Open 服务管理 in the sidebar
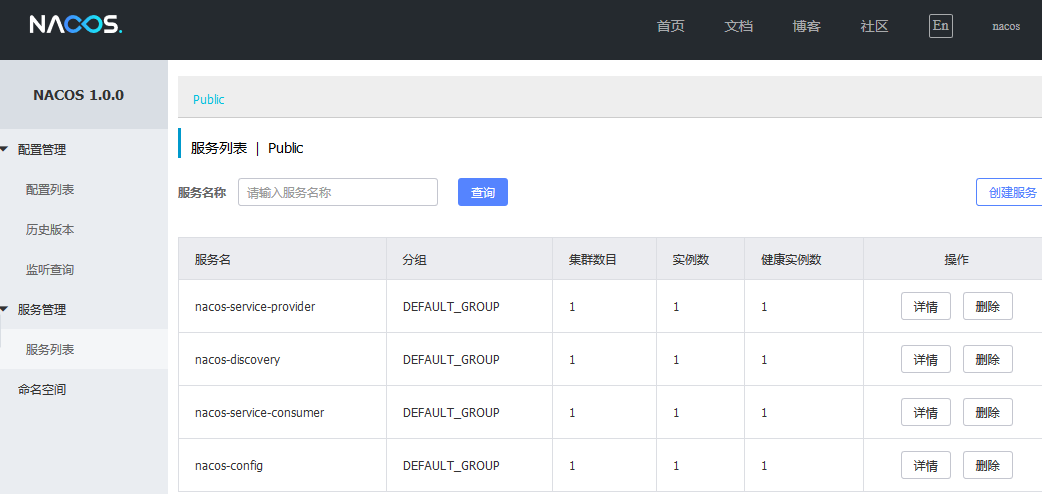This screenshot has height=494, width=1042. click(x=42, y=309)
